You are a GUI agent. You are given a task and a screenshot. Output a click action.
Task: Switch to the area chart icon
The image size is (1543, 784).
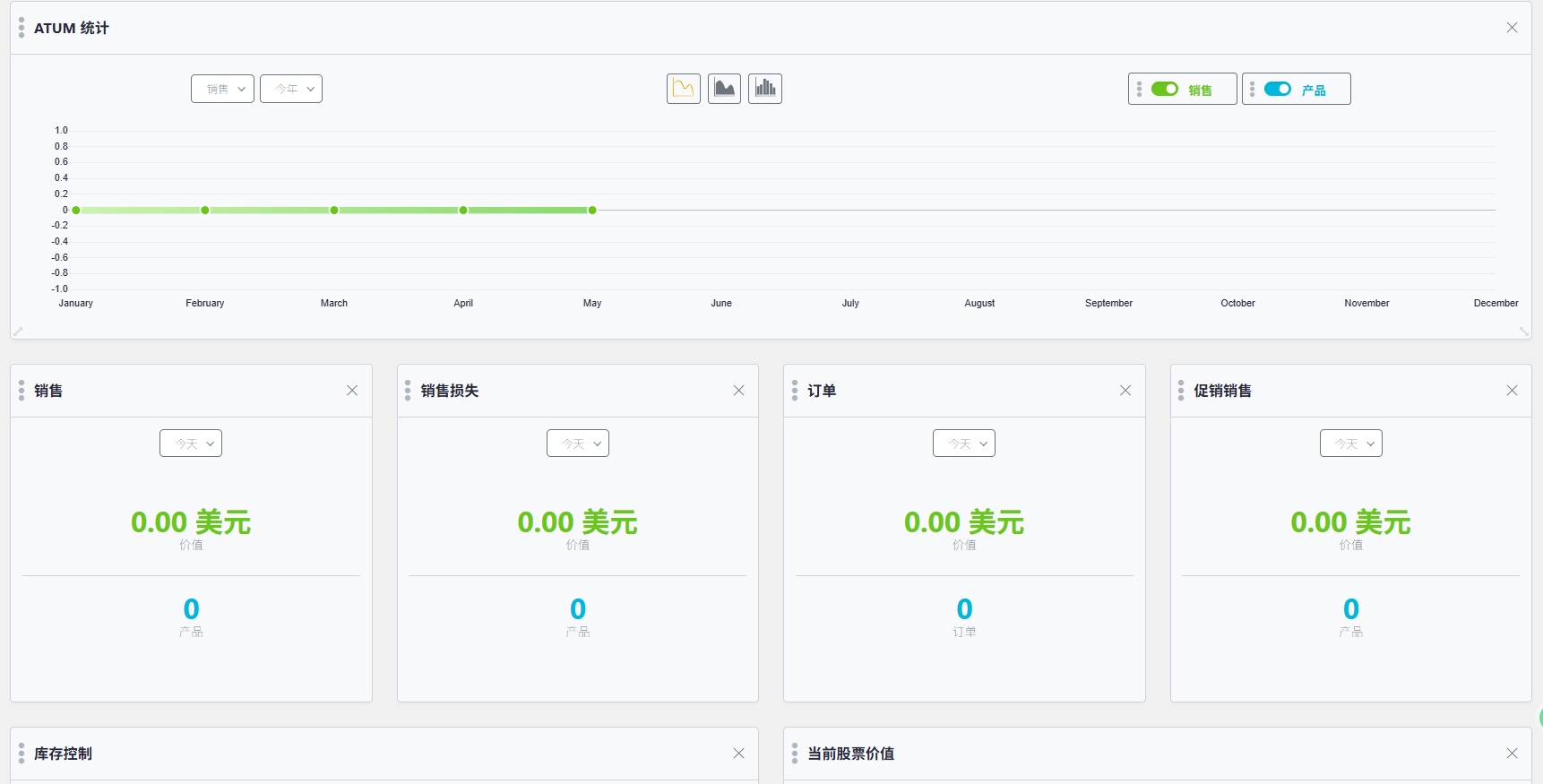724,89
